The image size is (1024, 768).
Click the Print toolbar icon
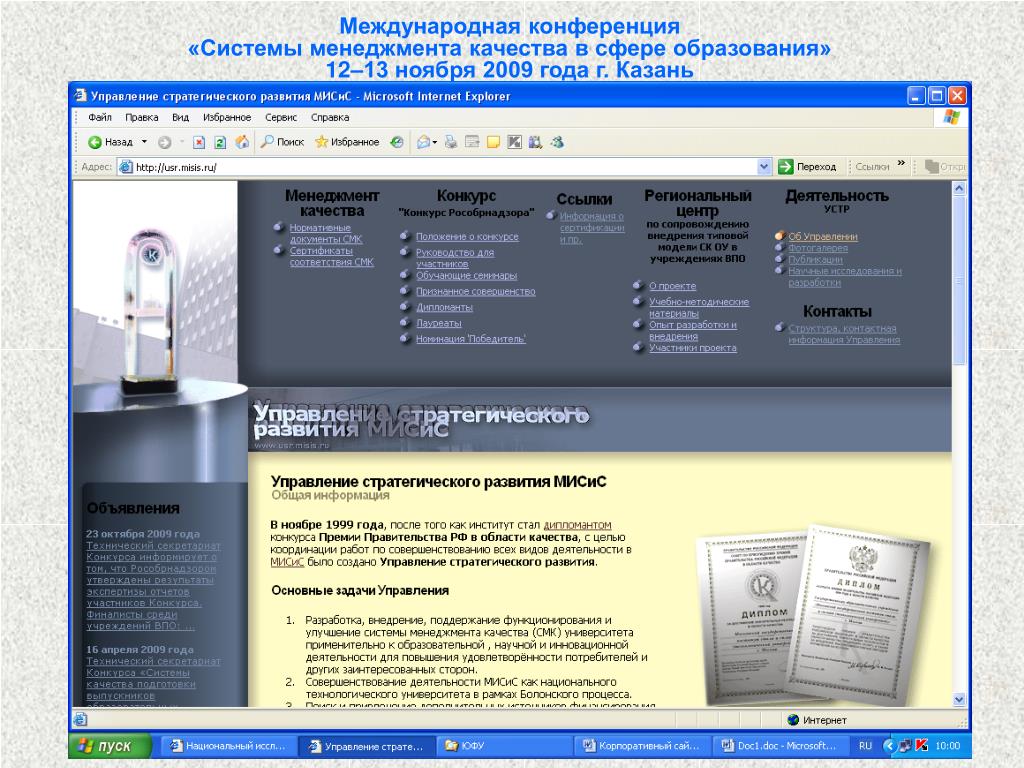pos(451,142)
